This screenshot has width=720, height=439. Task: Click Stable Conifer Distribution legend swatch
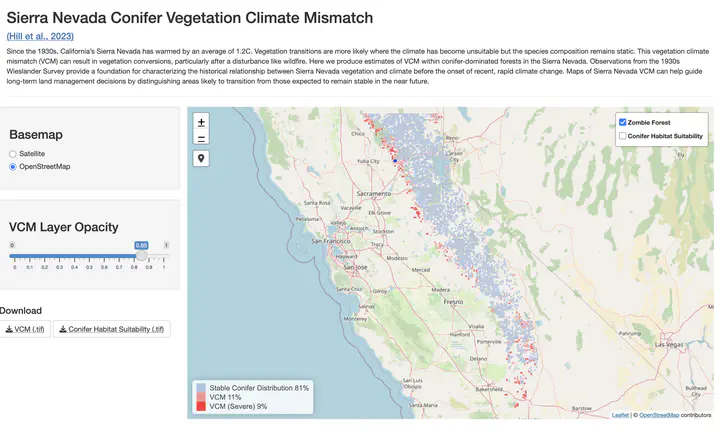[201, 388]
